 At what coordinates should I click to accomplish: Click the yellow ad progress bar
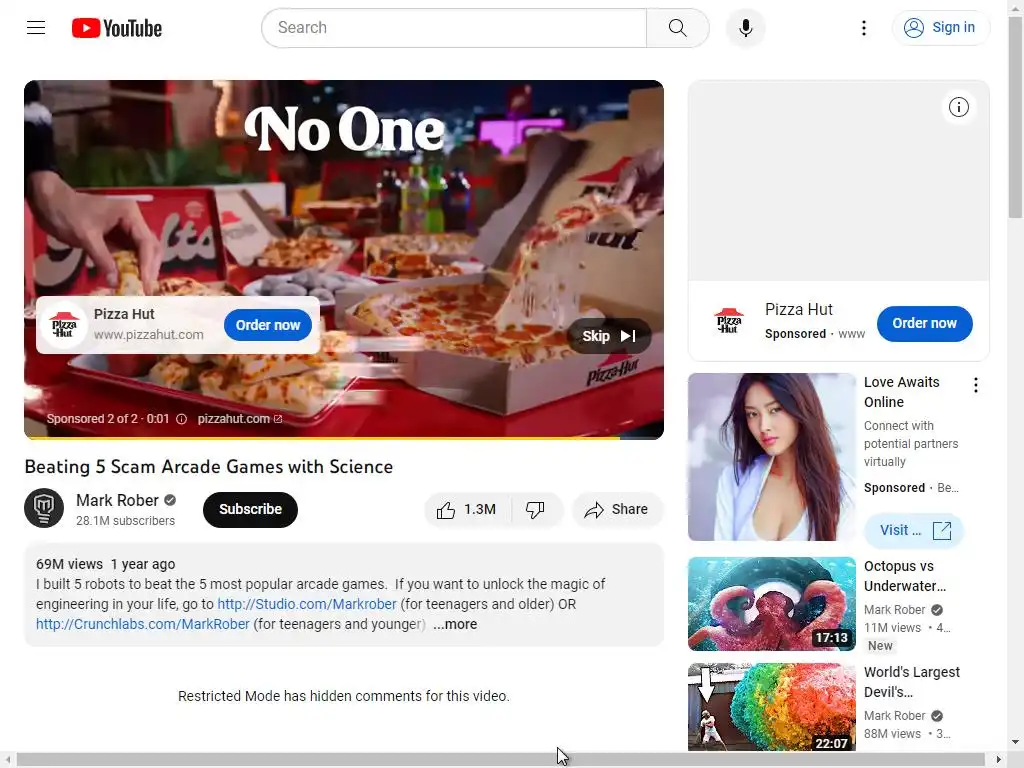tap(321, 438)
